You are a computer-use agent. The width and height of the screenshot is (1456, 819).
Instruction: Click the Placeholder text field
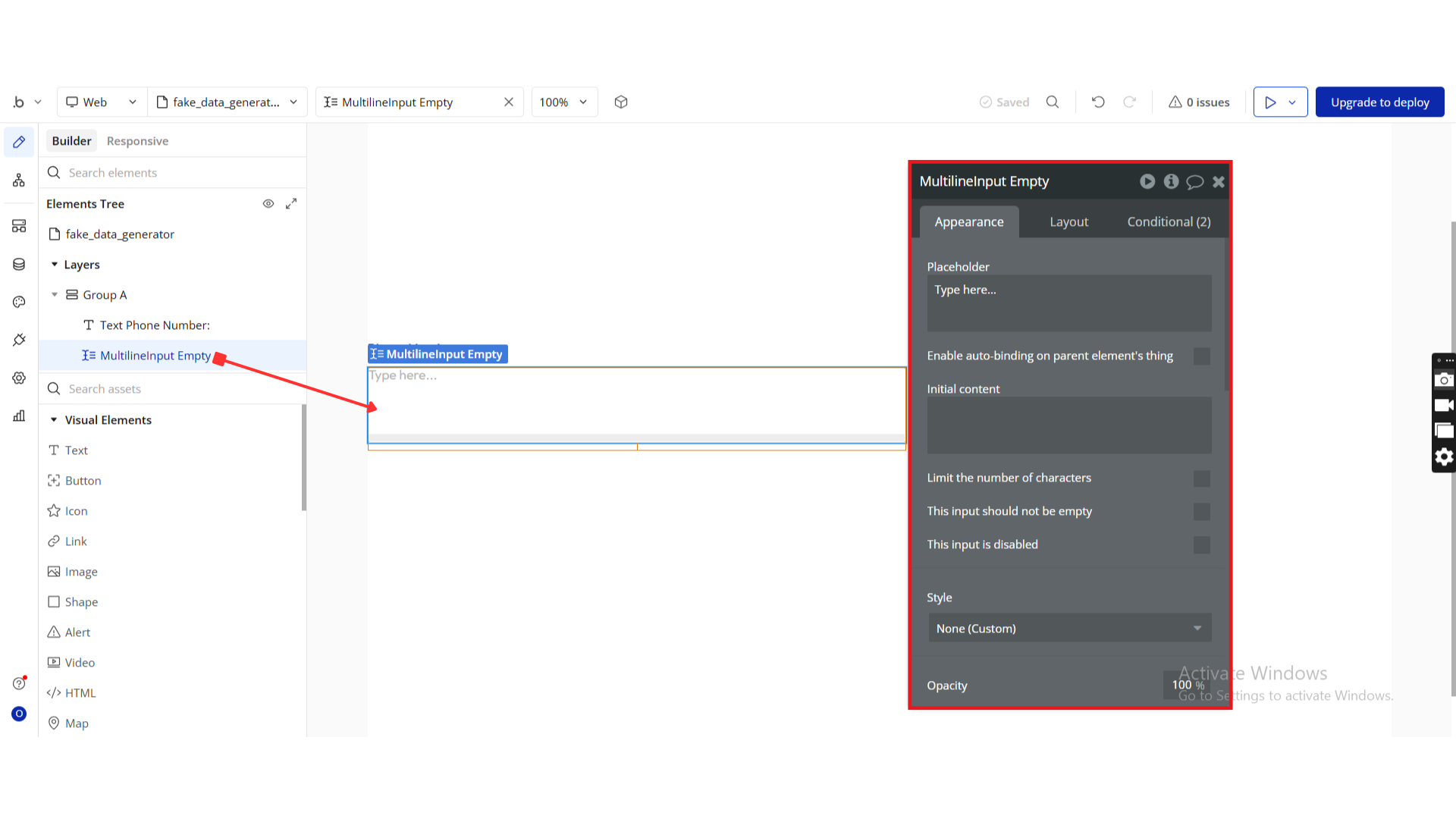tap(1068, 303)
